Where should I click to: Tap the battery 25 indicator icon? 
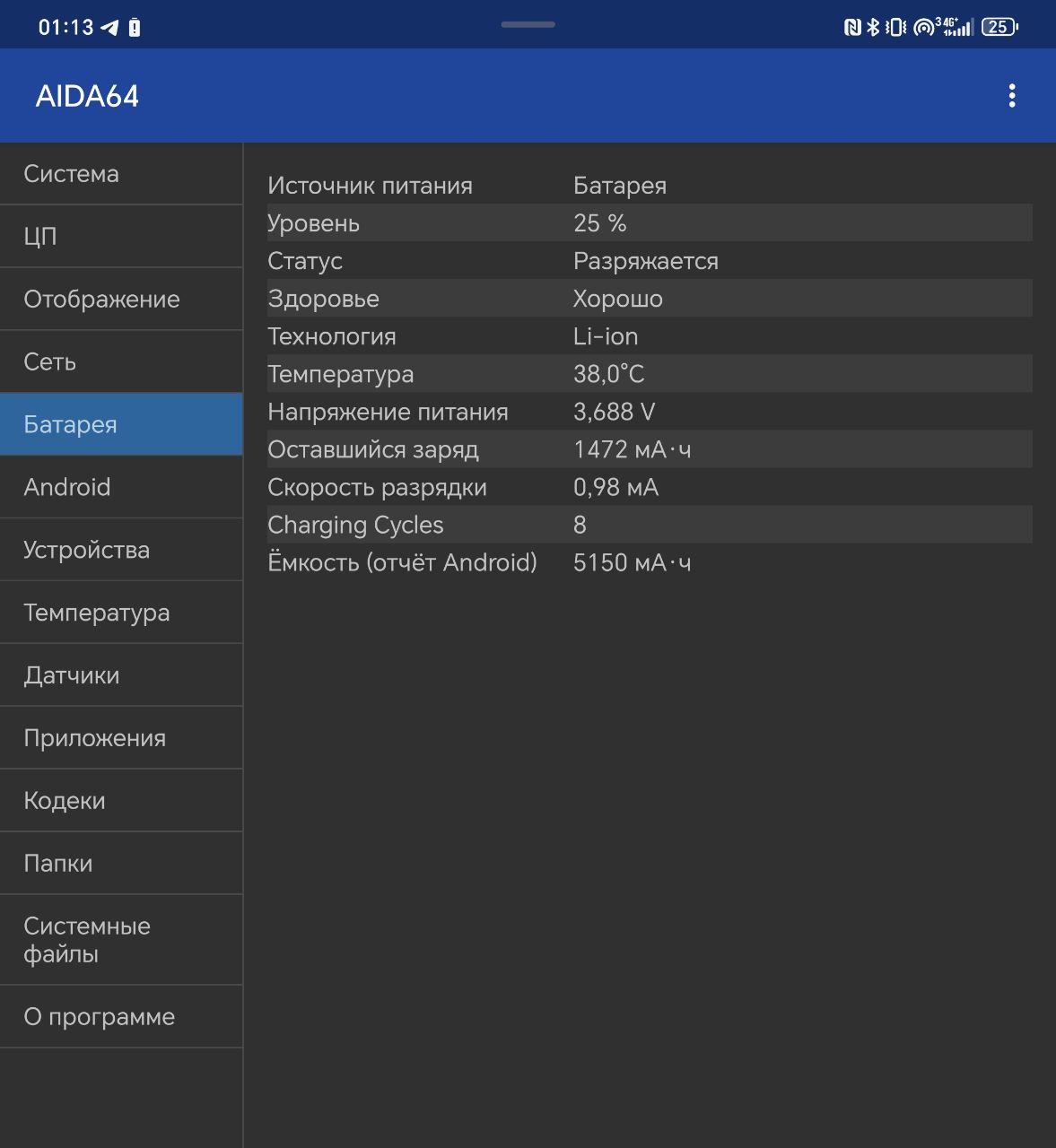point(999,27)
